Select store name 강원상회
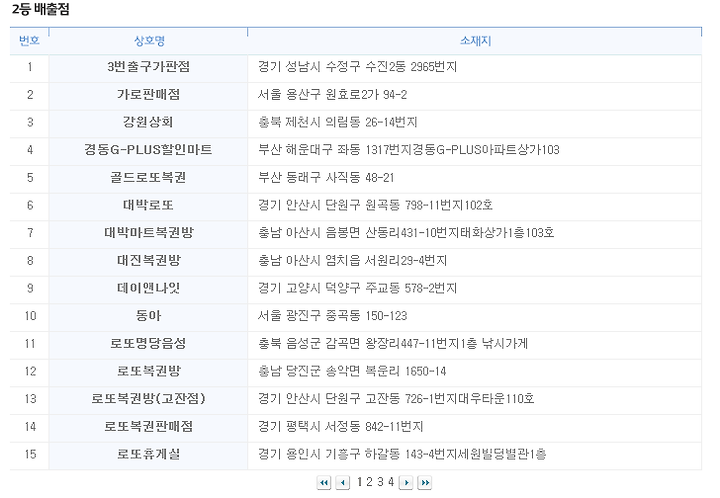720x498 pixels. point(148,122)
